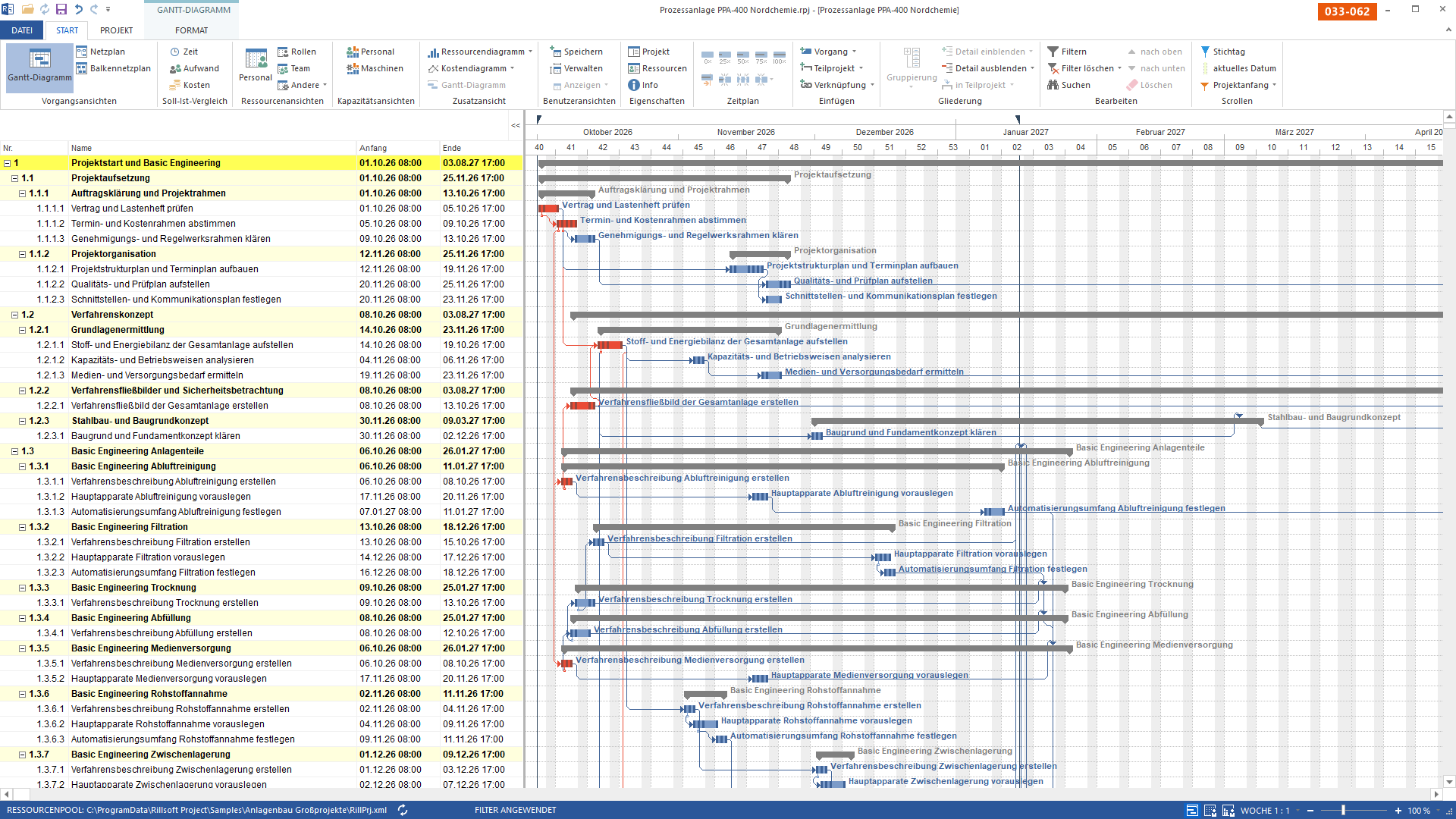Undo the last action

coord(79,9)
